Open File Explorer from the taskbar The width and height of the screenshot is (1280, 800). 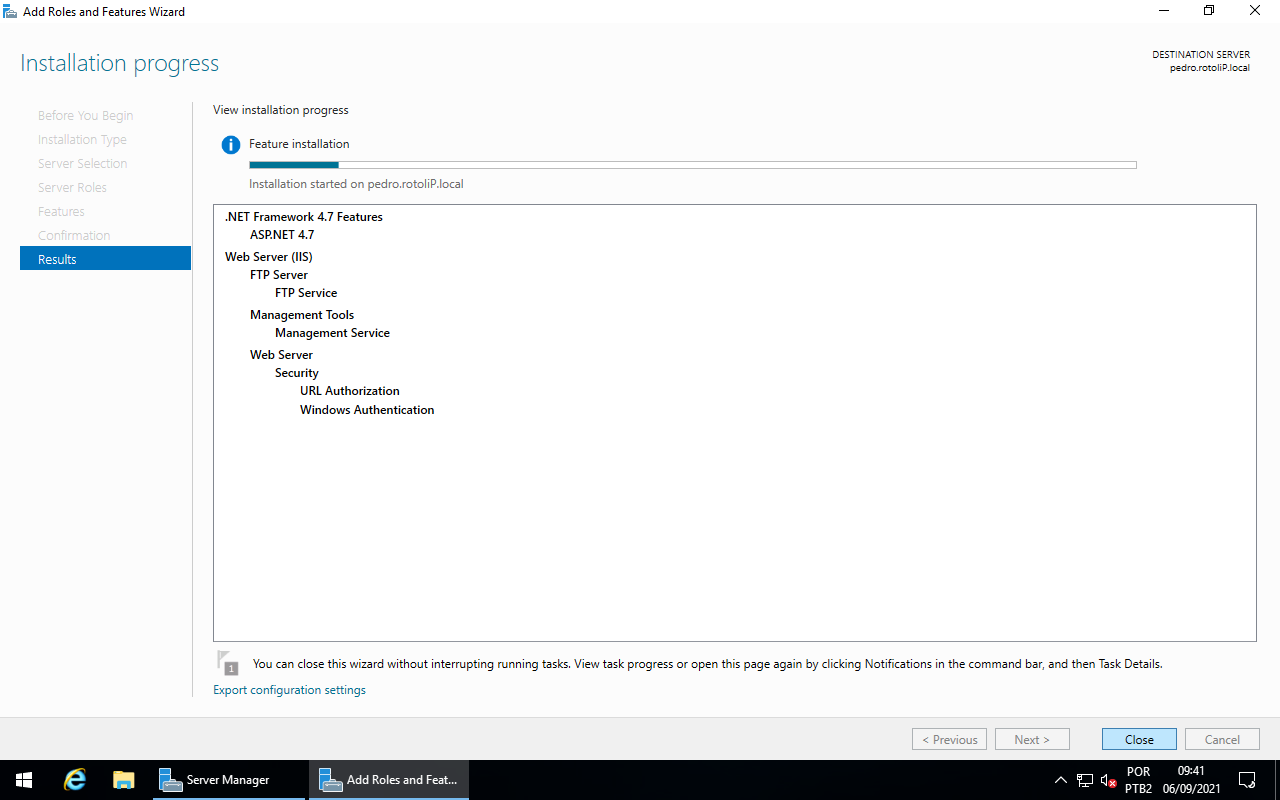click(123, 779)
